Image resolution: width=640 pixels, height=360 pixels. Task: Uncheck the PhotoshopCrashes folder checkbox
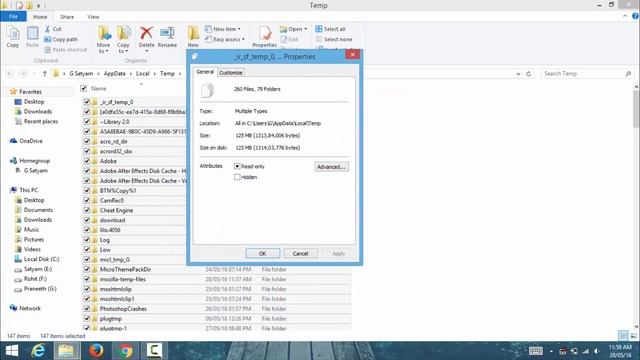87,309
